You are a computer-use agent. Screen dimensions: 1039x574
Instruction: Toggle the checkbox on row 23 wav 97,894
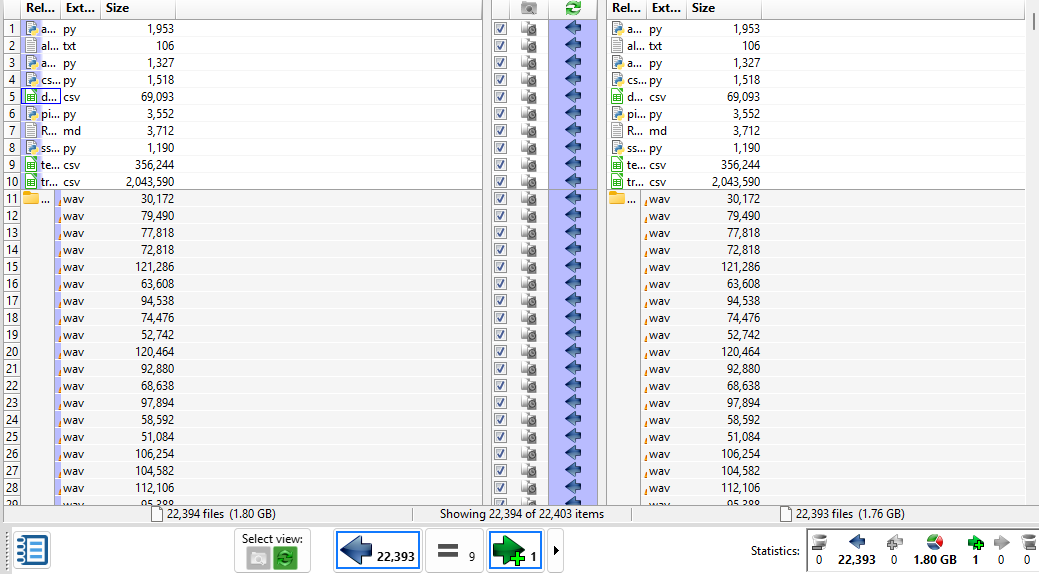tap(500, 403)
